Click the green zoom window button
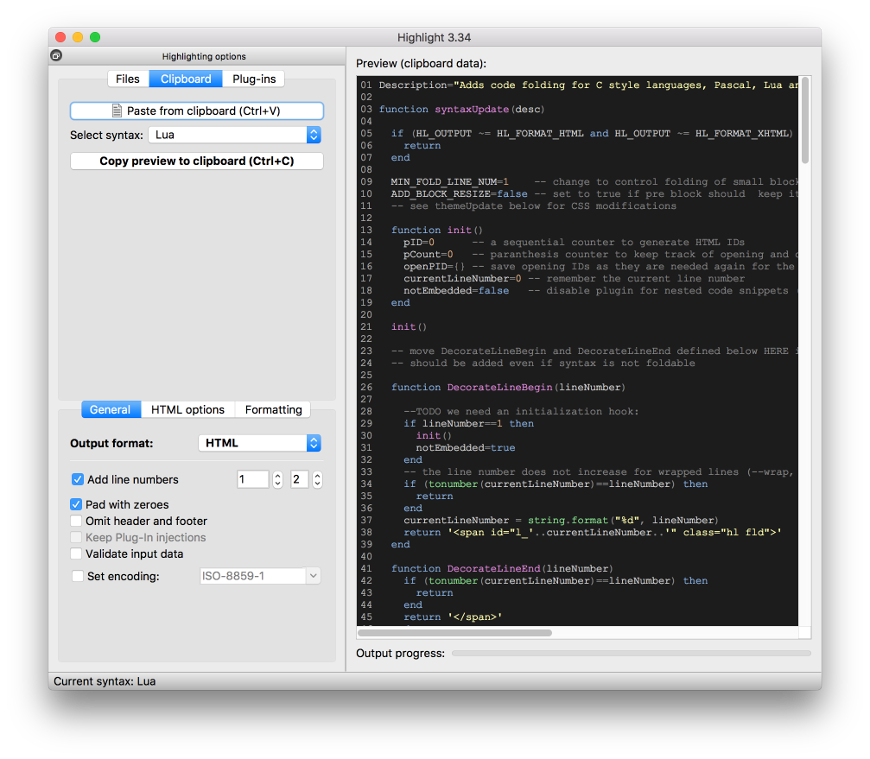Image resolution: width=870 pixels, height=759 pixels. click(x=95, y=37)
